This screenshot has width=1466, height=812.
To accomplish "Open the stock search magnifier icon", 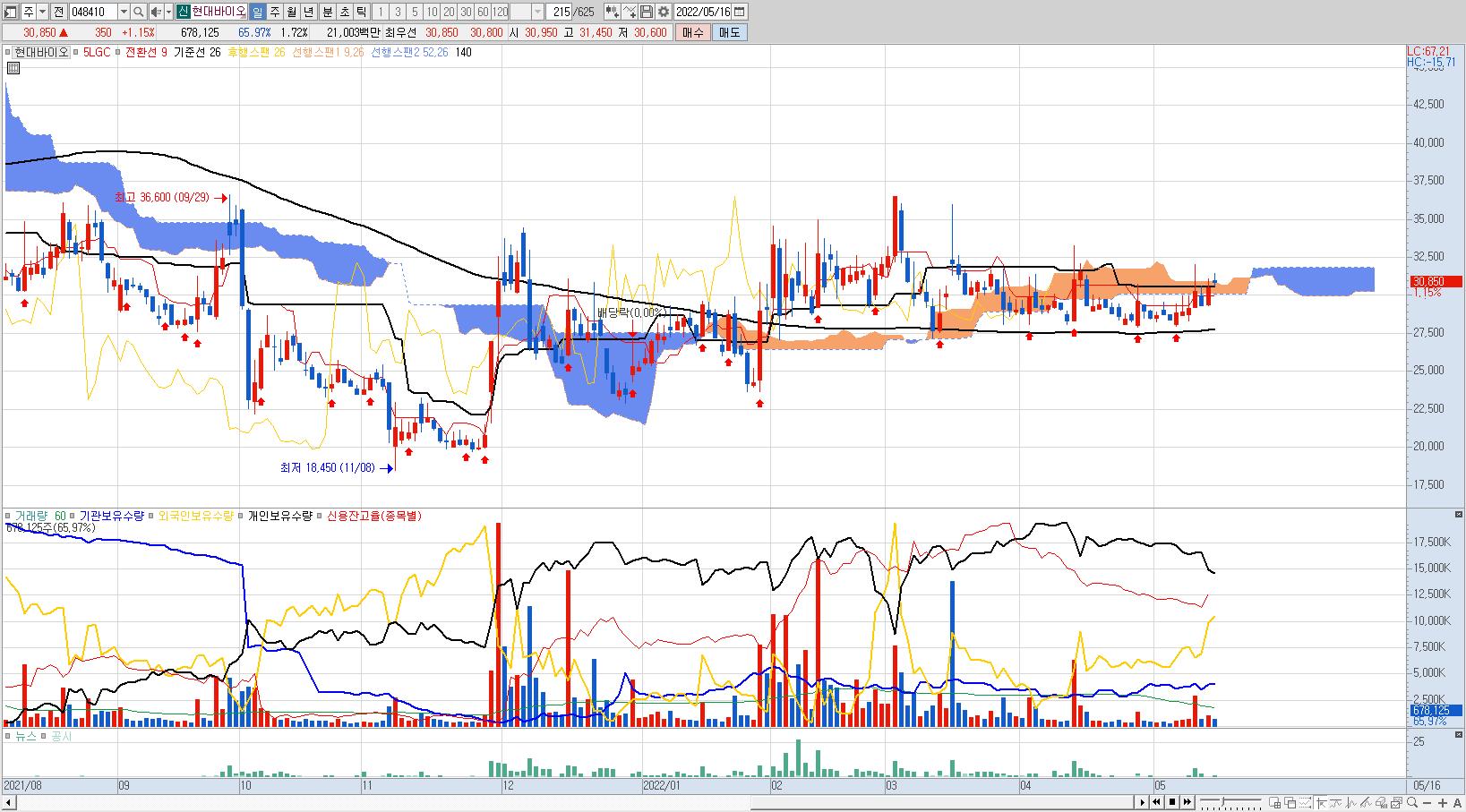I will tap(138, 12).
